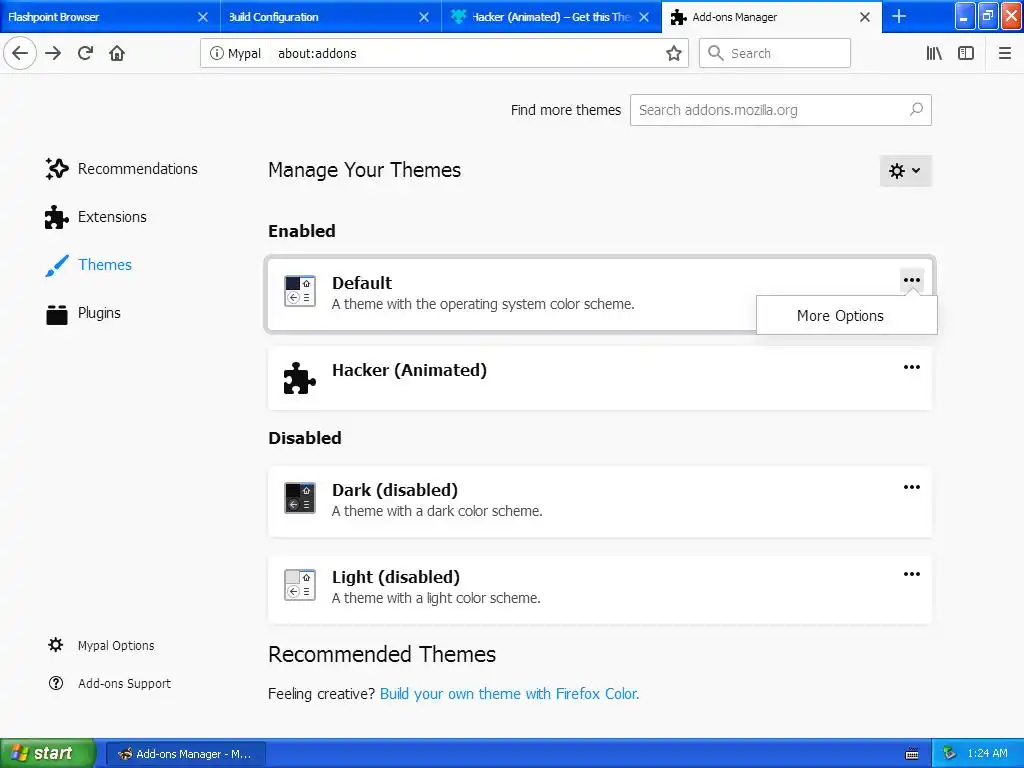The image size is (1024, 768).
Task: Bookmark this page with the star icon
Action: 673,53
